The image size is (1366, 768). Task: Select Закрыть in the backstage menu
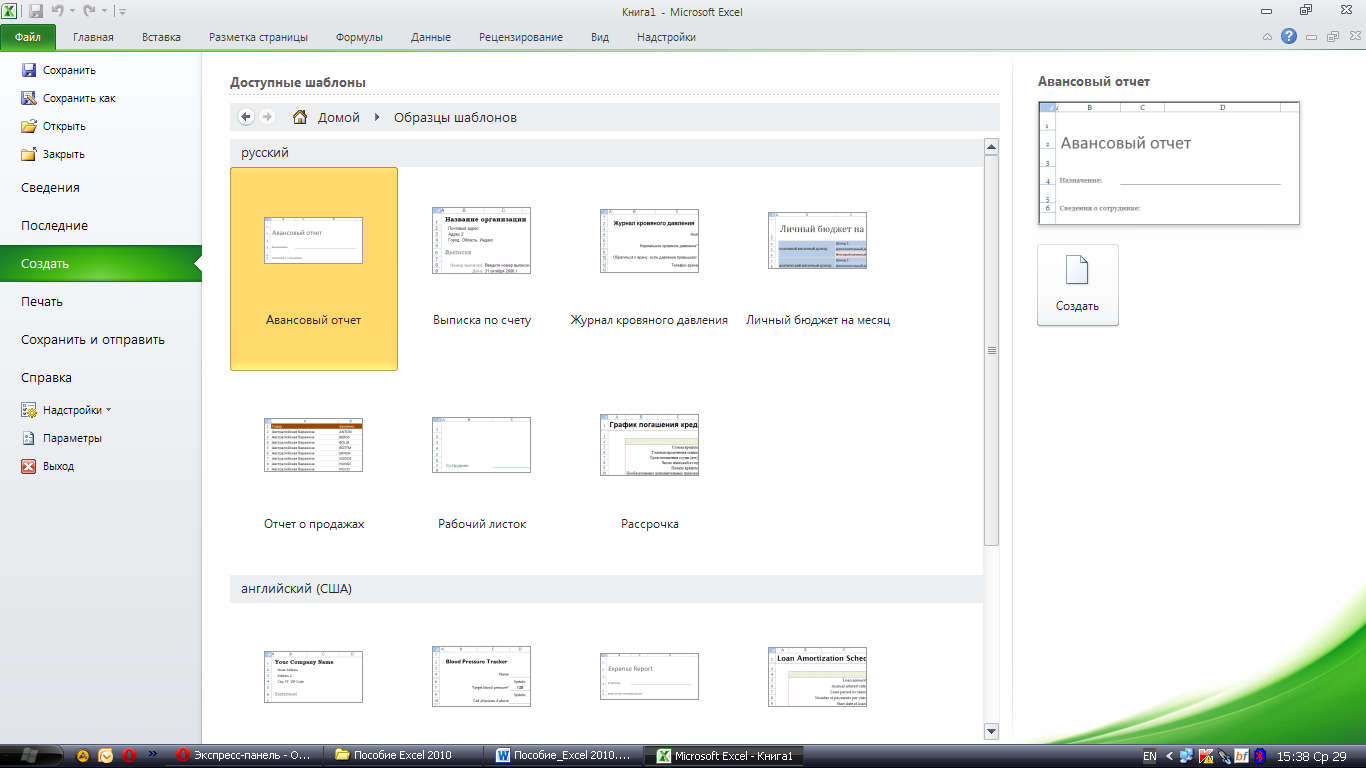(53, 154)
